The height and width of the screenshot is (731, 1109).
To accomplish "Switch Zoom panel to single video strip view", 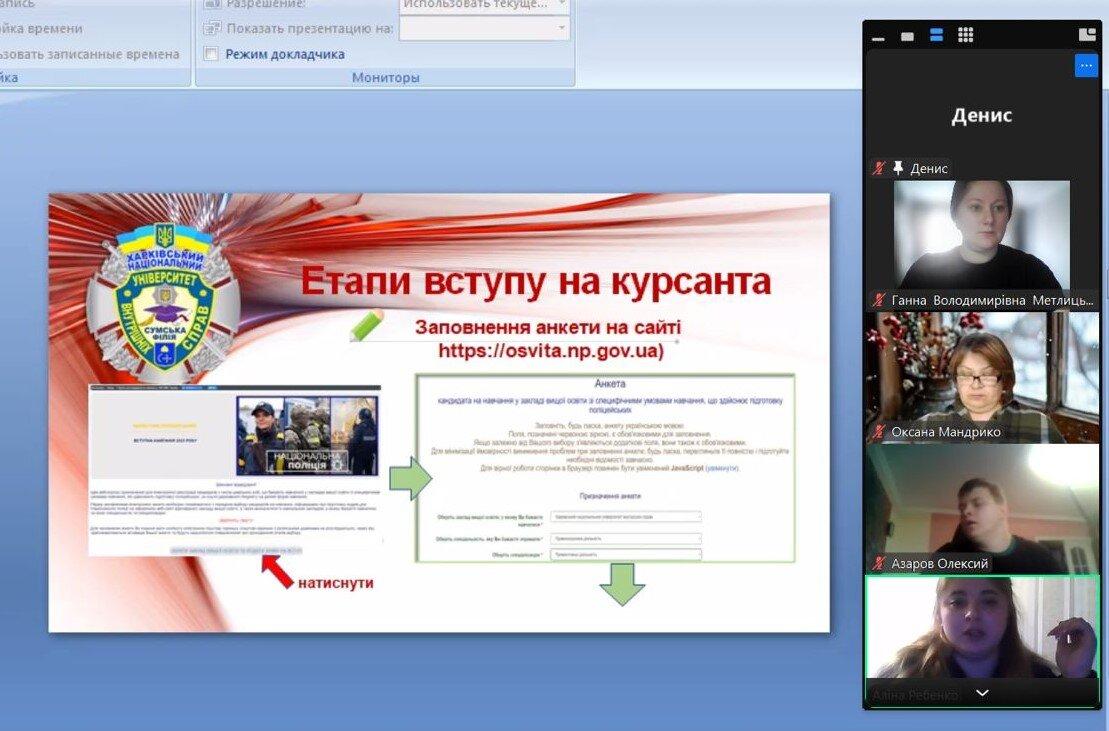I will (907, 35).
